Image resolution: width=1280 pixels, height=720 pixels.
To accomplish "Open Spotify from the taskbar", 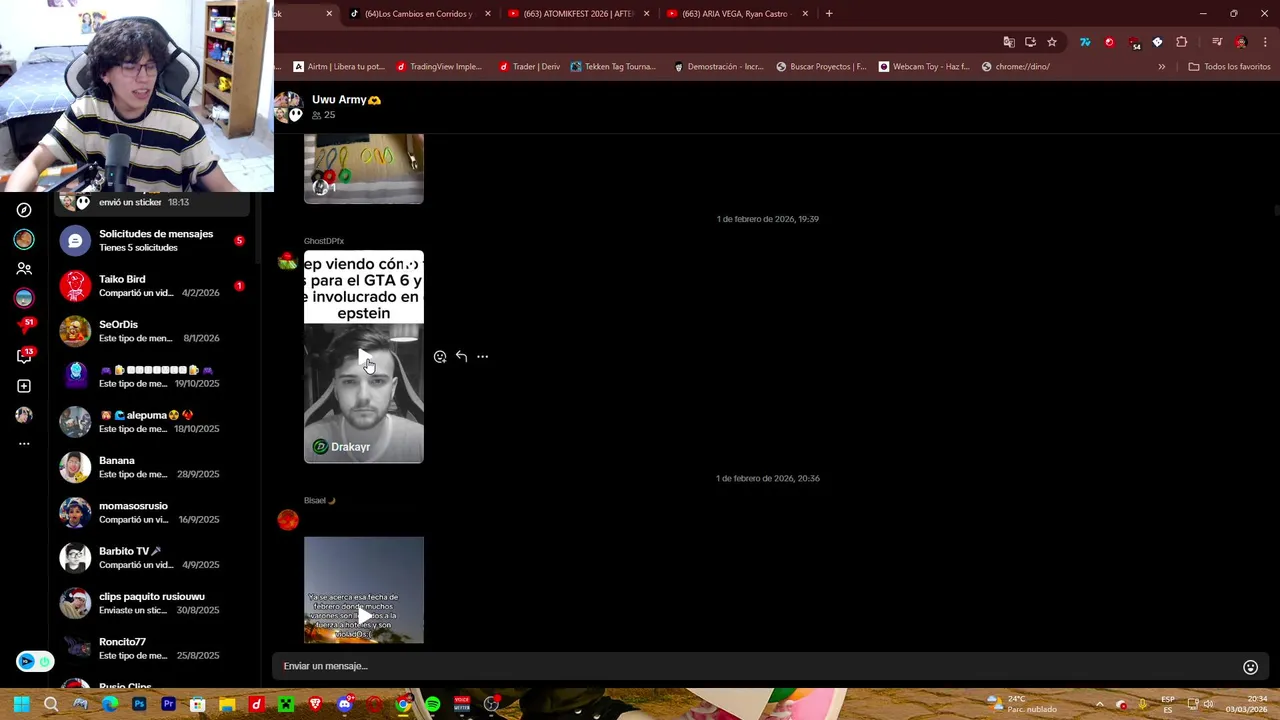I will 432,705.
